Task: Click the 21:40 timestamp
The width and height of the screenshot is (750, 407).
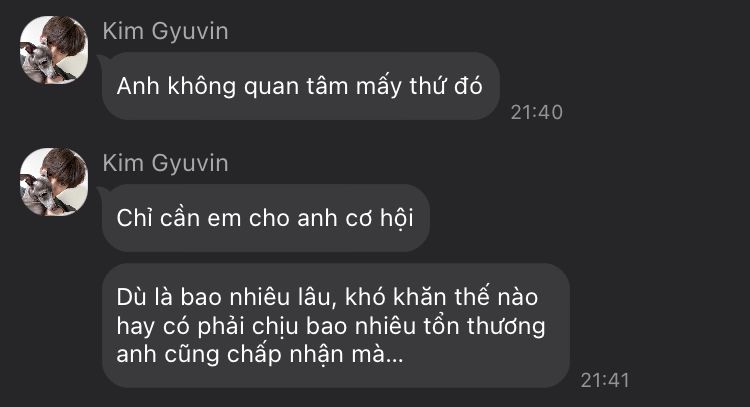Action: (537, 112)
